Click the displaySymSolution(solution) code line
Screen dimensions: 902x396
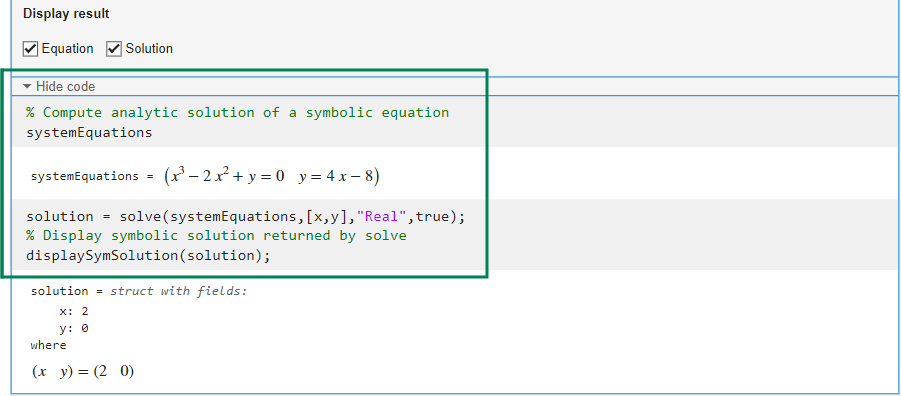(x=148, y=256)
